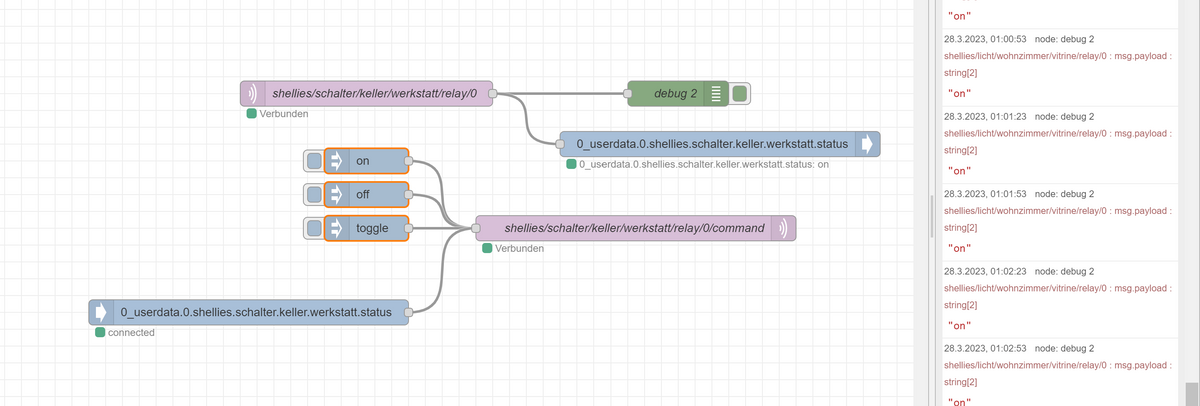Click the topic line of the 01:02:53 debug message
The width and height of the screenshot is (1200, 406).
click(x=1057, y=365)
